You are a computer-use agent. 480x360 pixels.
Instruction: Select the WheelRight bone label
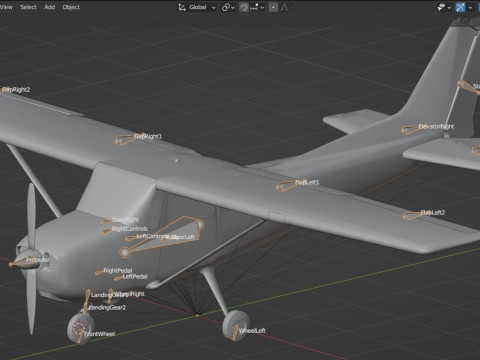coord(130,294)
